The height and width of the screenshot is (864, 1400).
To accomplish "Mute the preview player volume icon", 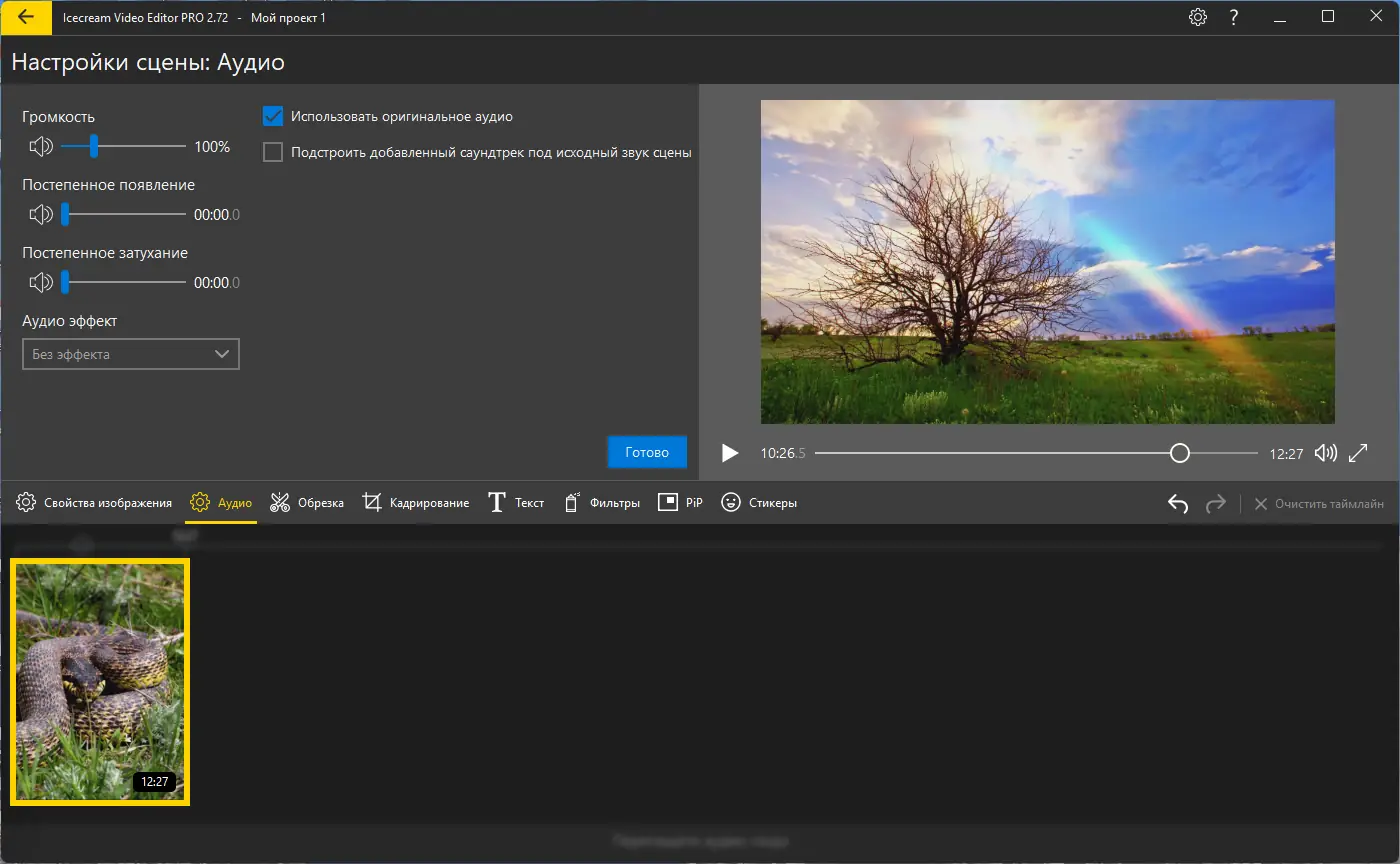I will [x=1325, y=453].
